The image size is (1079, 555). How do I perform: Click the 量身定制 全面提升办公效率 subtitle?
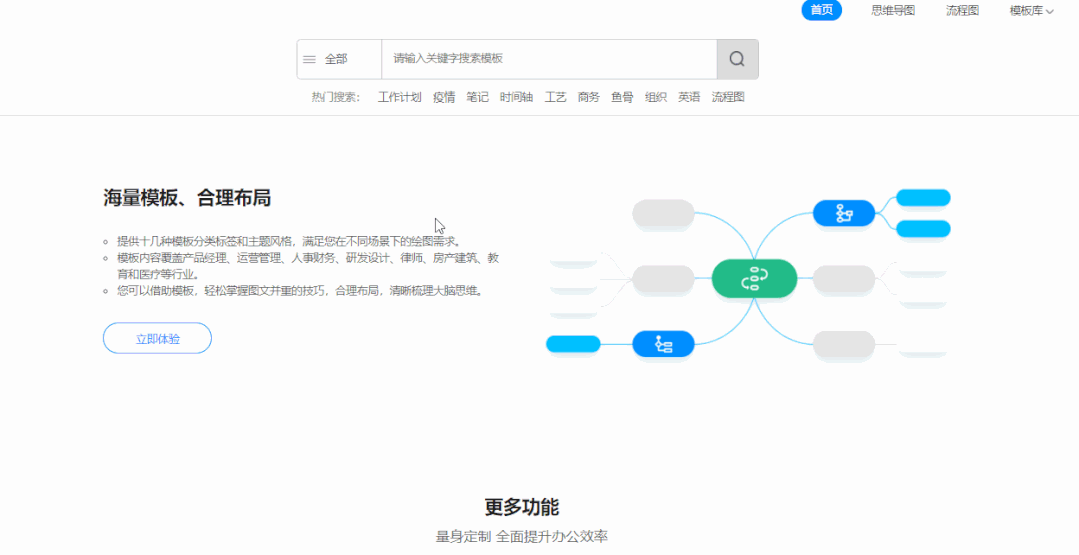click(x=522, y=536)
